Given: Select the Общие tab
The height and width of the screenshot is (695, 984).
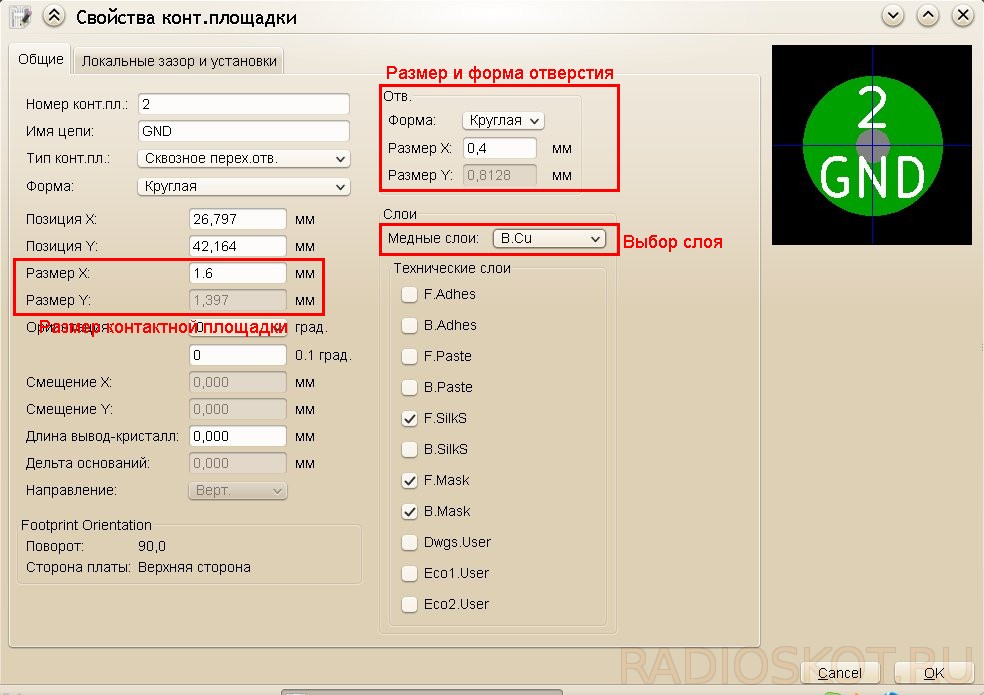Looking at the screenshot, I should [x=41, y=59].
